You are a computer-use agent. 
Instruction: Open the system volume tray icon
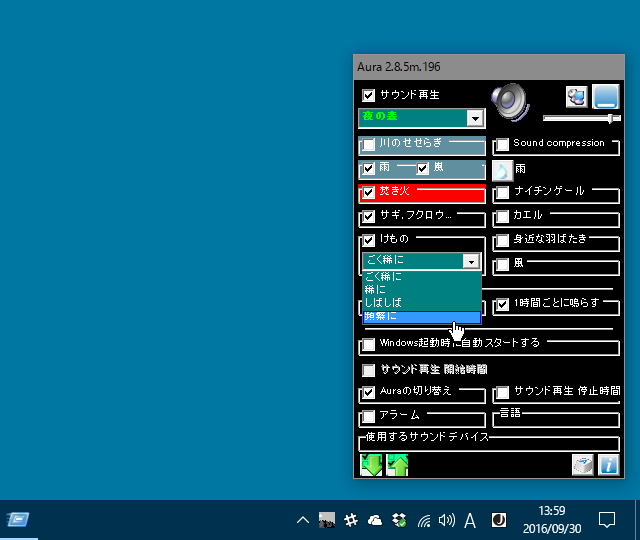coord(447,520)
